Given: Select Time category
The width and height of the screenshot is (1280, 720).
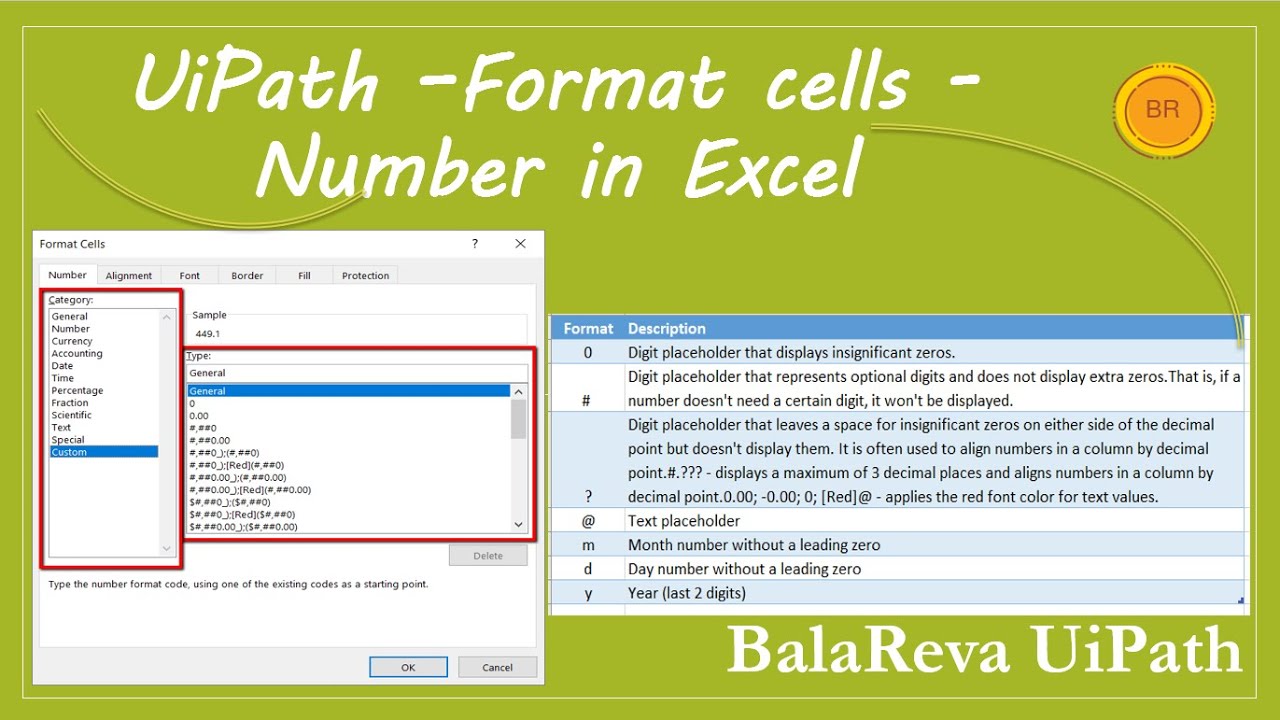Looking at the screenshot, I should pyautogui.click(x=104, y=378).
